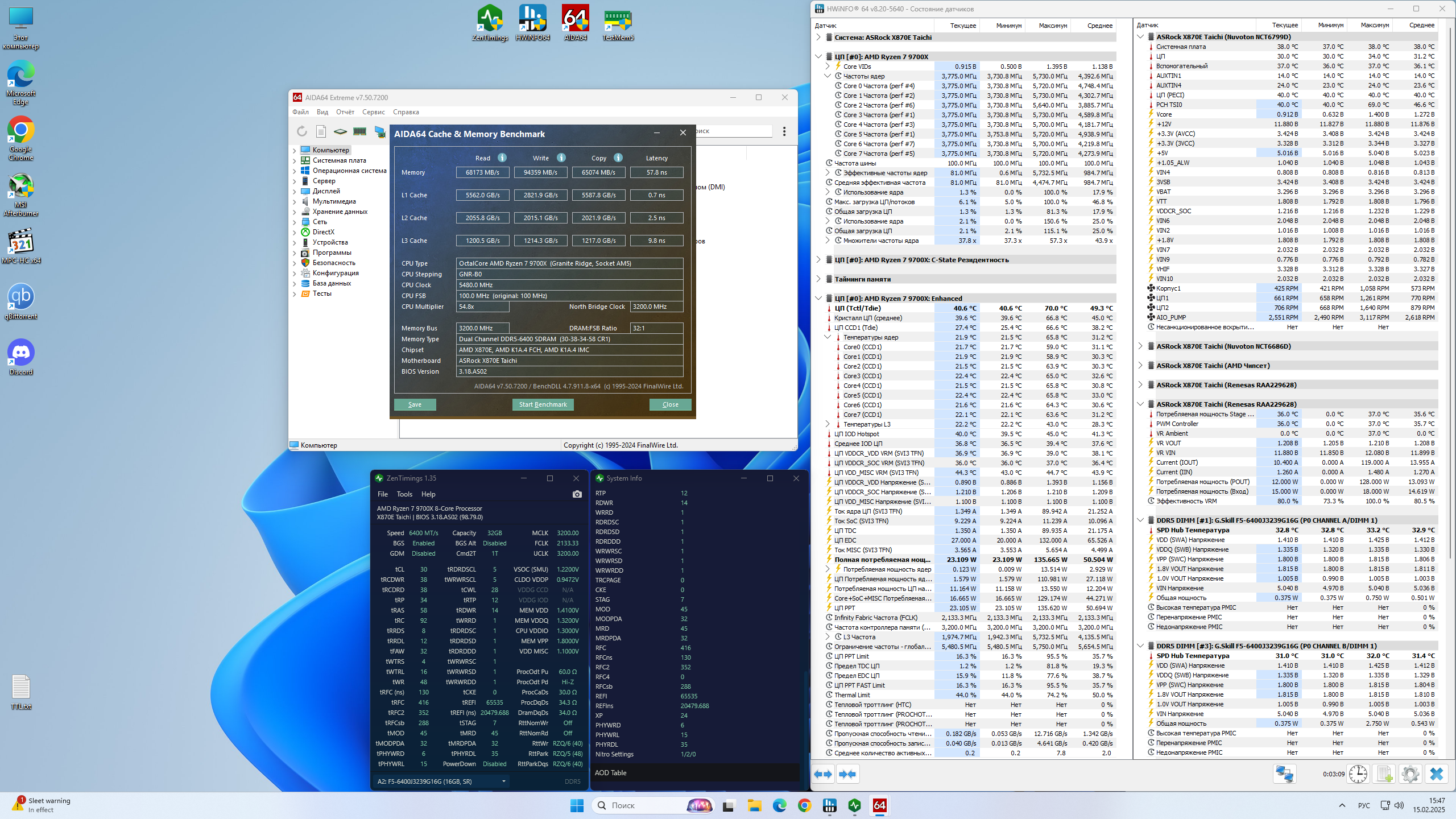Click the HWiNFO log file icon

(1384, 774)
